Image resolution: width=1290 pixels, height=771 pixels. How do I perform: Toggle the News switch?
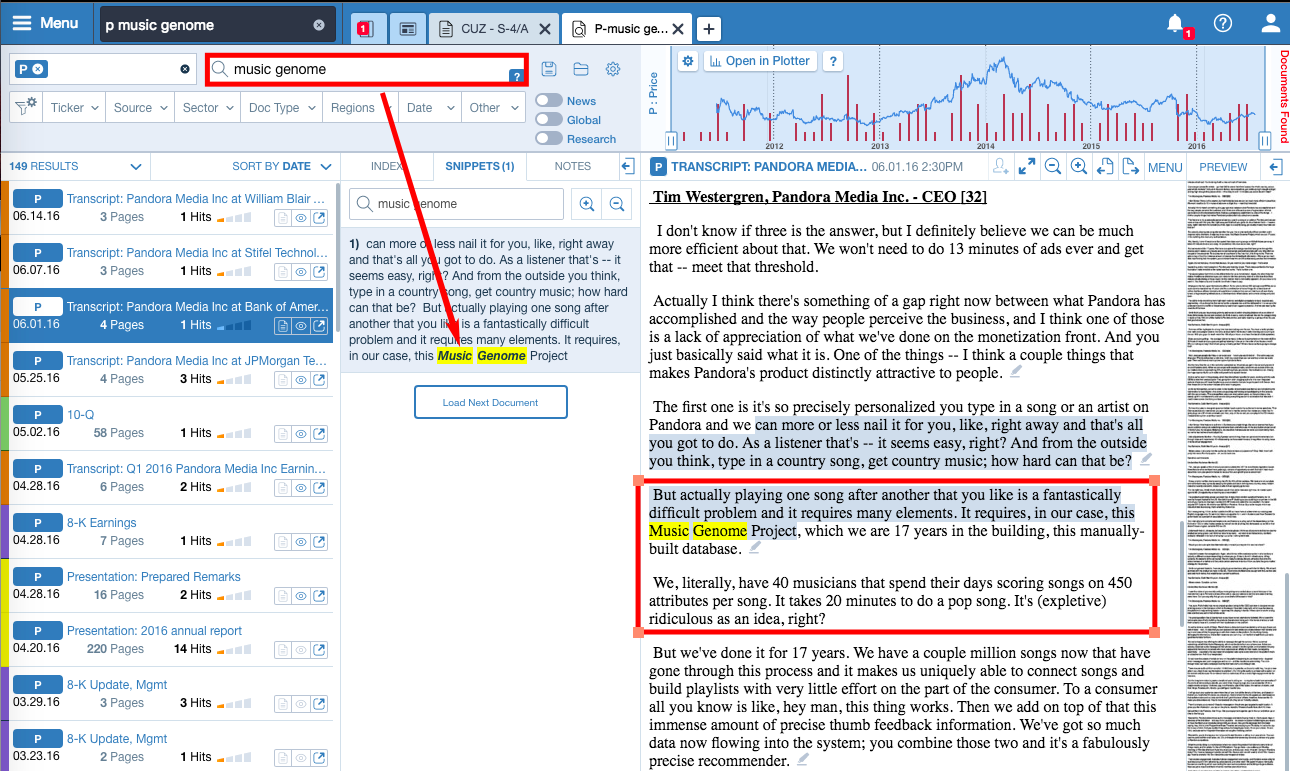[548, 101]
